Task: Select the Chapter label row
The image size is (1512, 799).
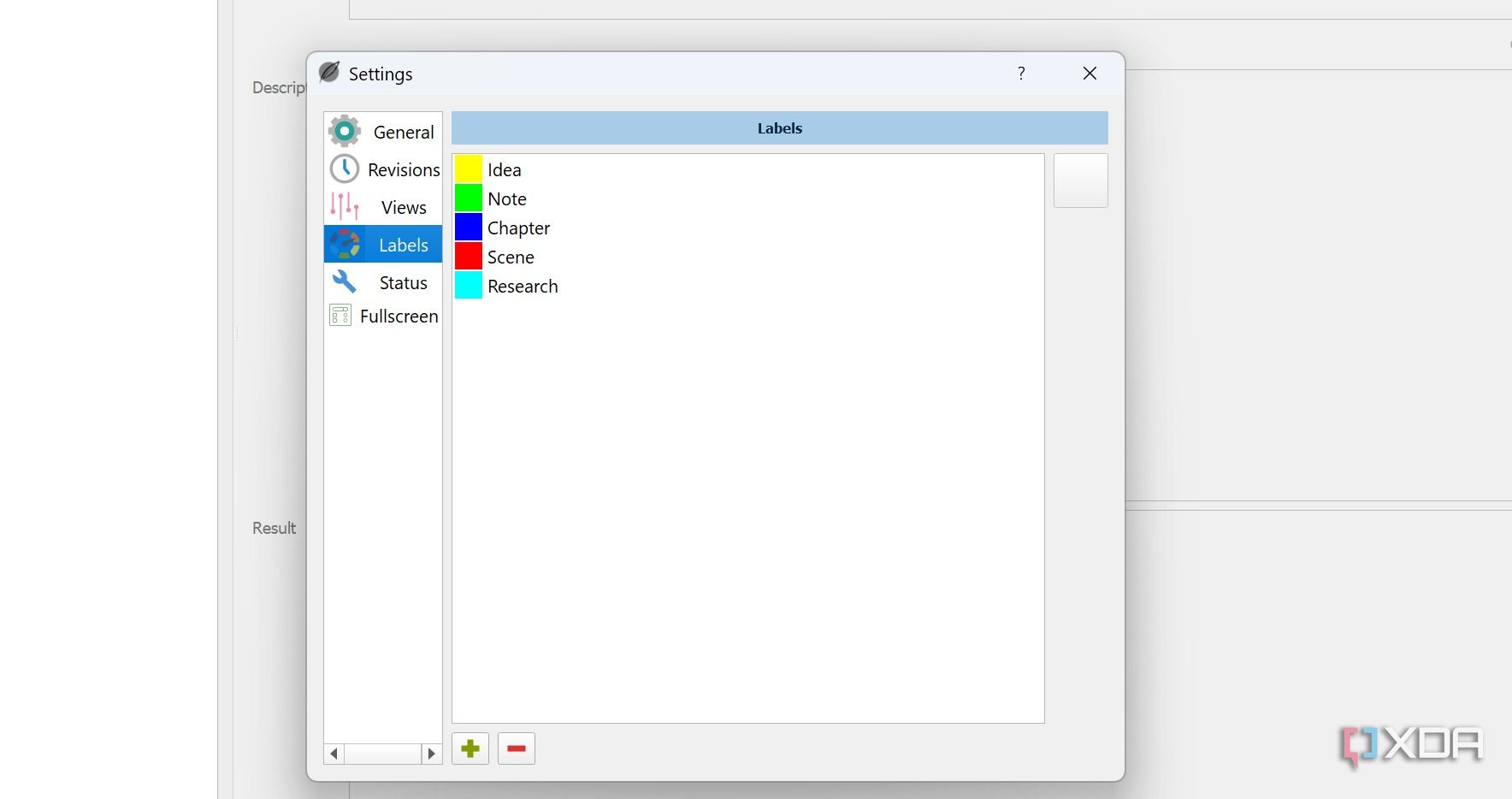Action: point(748,228)
